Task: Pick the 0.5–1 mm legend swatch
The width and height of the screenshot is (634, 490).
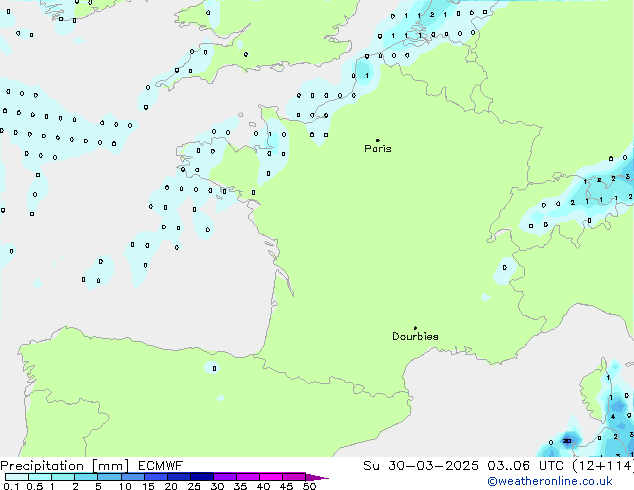Action: (x=40, y=477)
